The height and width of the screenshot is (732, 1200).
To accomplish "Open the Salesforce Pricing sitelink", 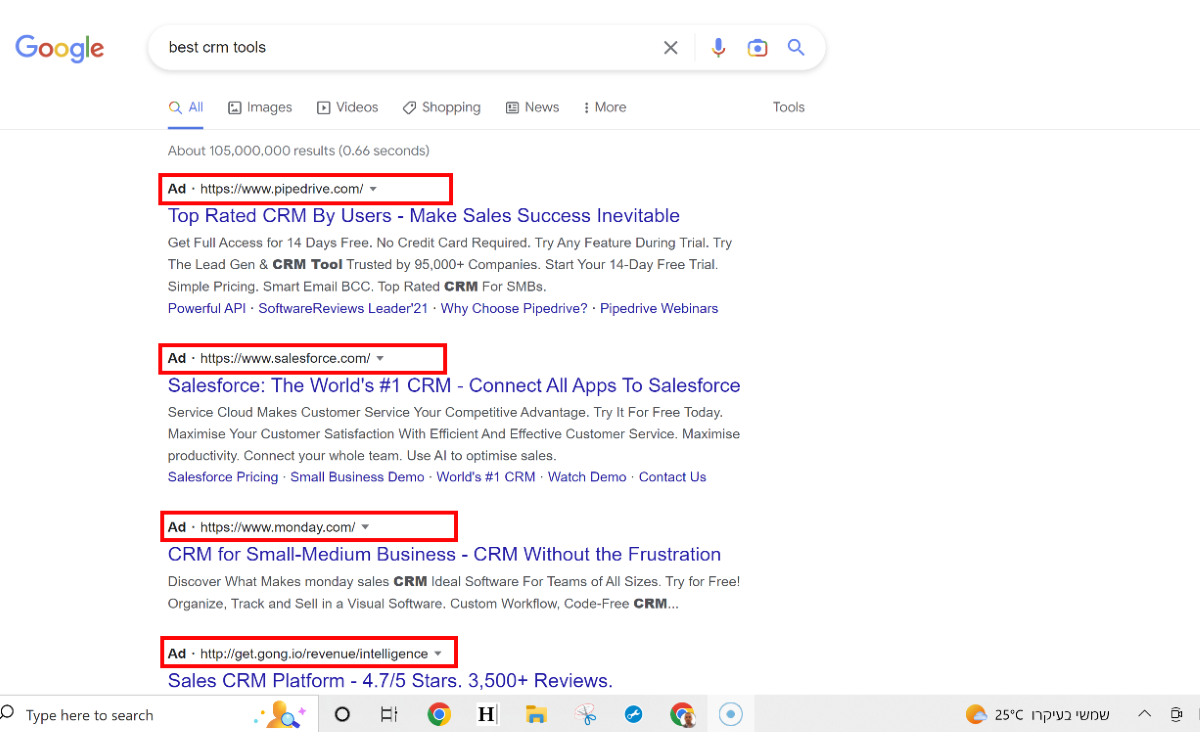I will (223, 477).
